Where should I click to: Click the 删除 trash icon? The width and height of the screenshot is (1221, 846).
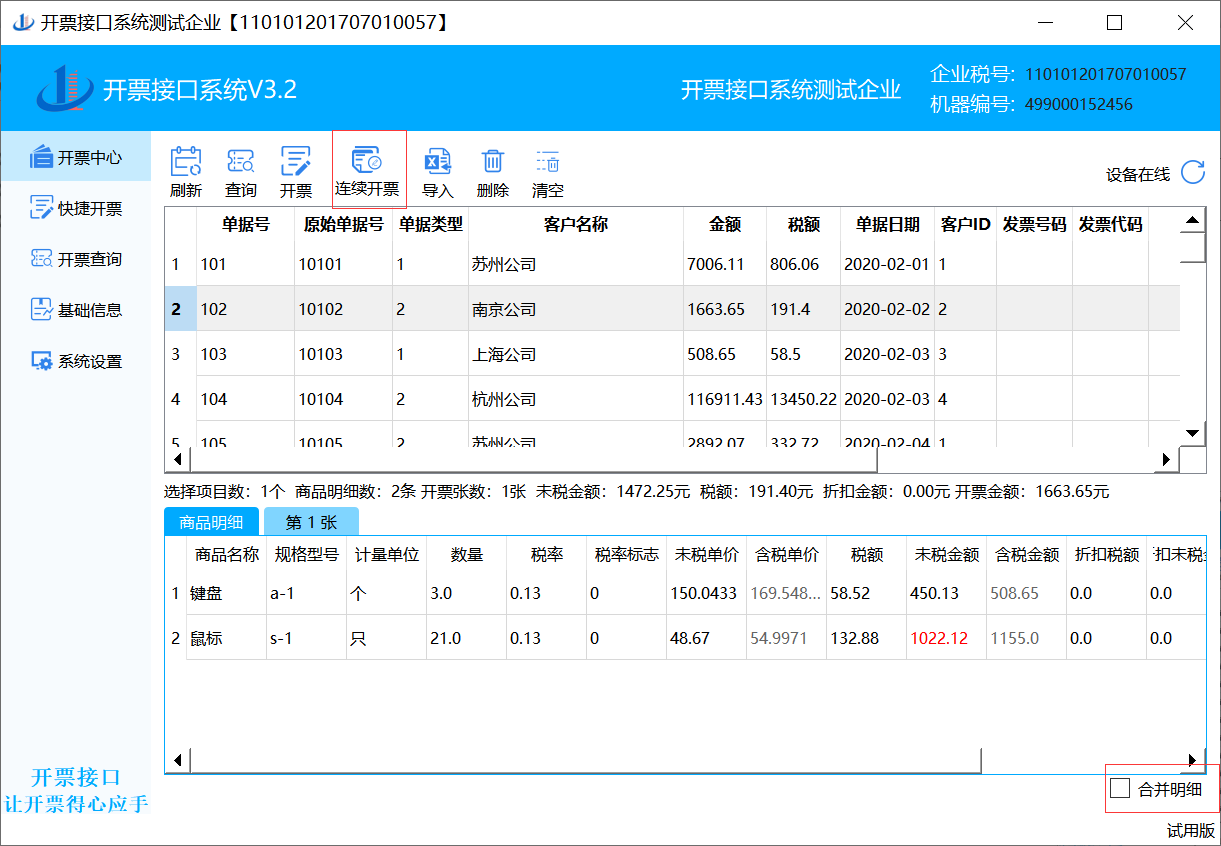coord(492,162)
